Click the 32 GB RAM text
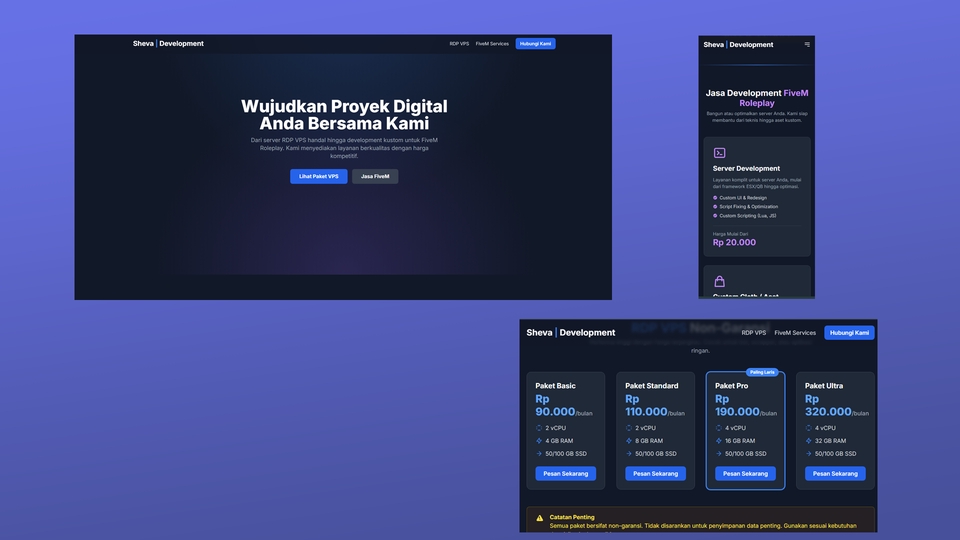The image size is (960, 540). click(x=830, y=441)
